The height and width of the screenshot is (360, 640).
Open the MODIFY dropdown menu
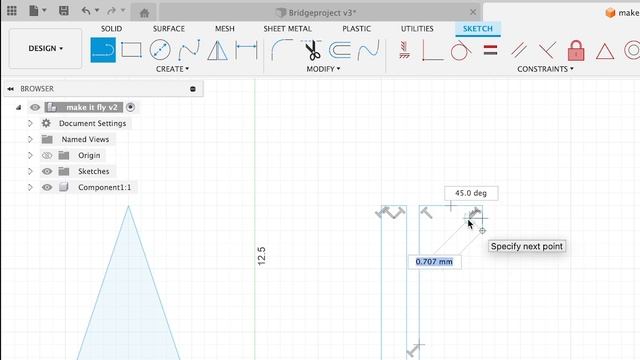click(323, 69)
